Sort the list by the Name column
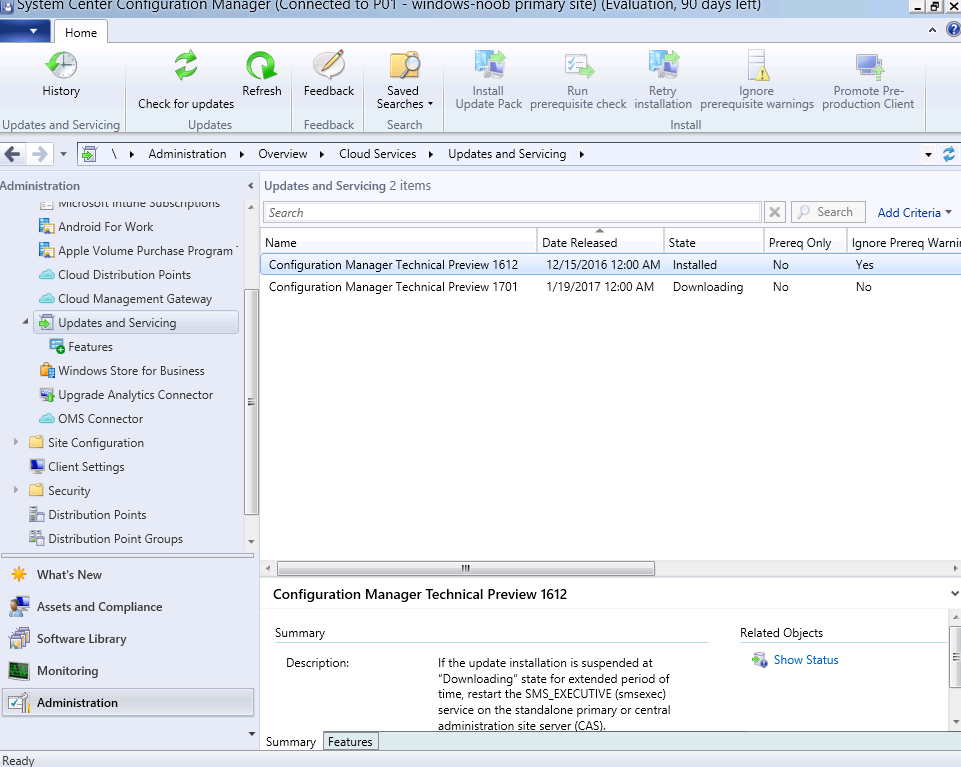 [x=398, y=243]
